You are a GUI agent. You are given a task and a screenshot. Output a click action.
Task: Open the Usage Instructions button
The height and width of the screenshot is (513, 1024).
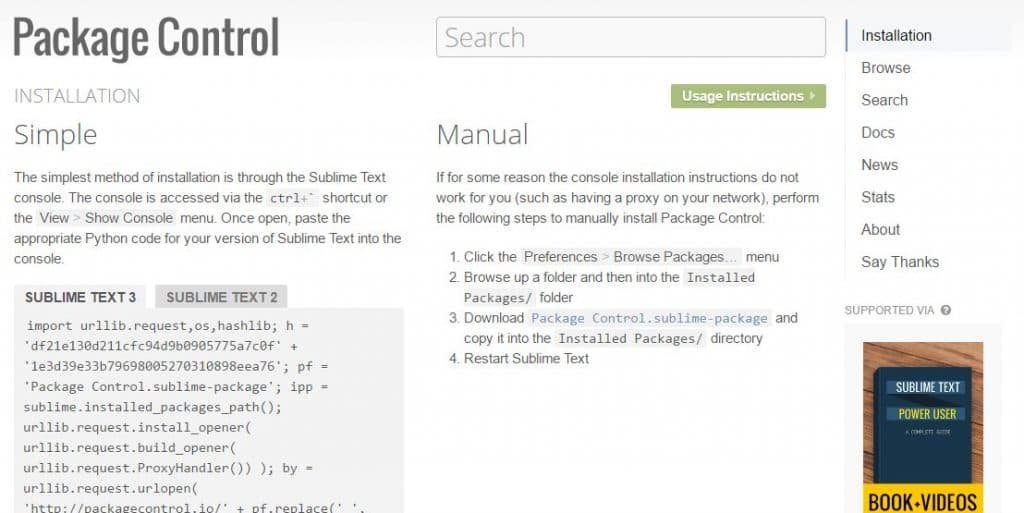tap(748, 96)
